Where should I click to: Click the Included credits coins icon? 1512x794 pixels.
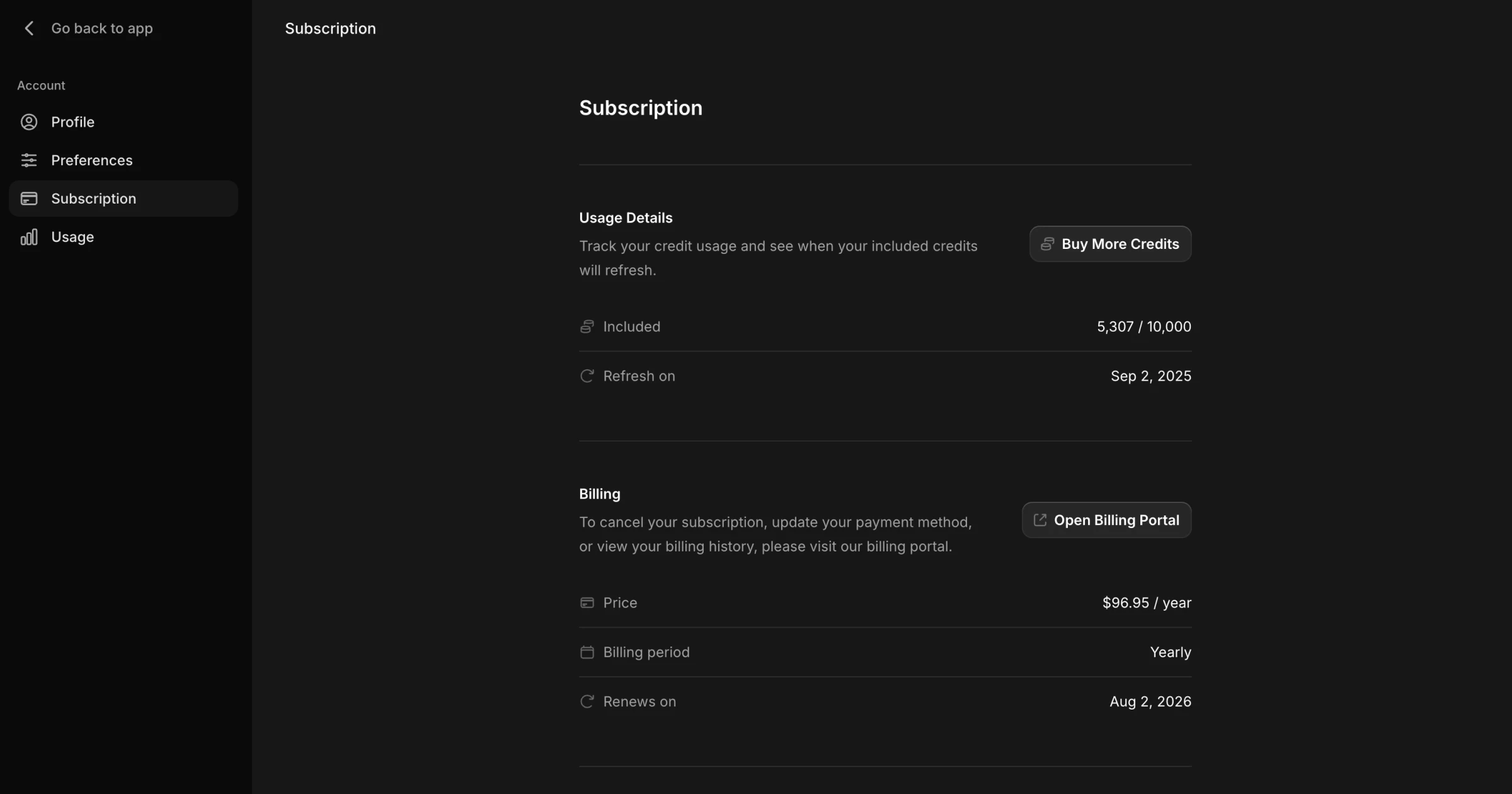[x=587, y=326]
